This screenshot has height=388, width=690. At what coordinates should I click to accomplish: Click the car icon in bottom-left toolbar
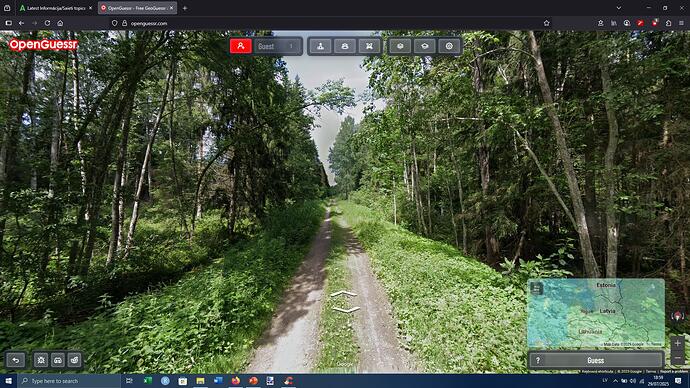(x=58, y=360)
